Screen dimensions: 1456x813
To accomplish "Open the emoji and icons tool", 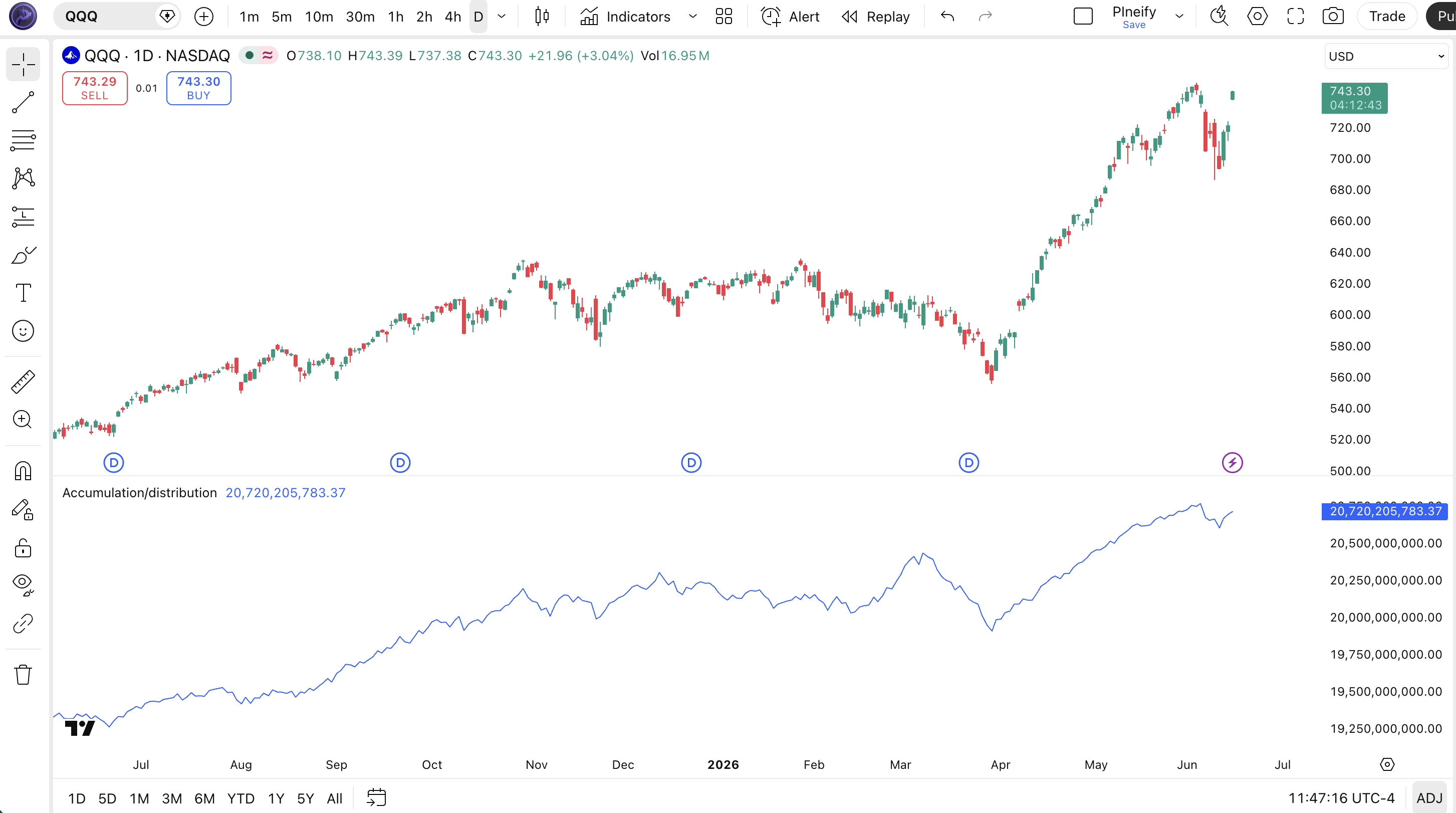I will [23, 331].
